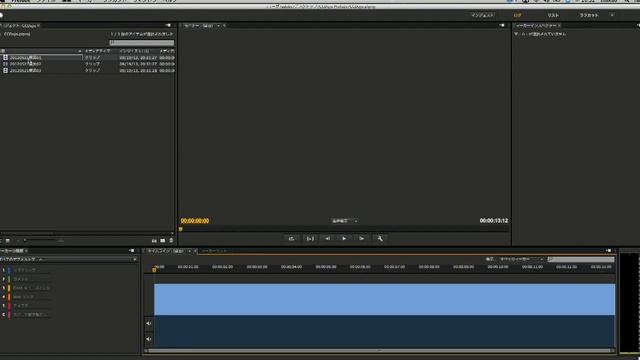Close the Timeline tab
640x360 pixels.
coord(195,251)
